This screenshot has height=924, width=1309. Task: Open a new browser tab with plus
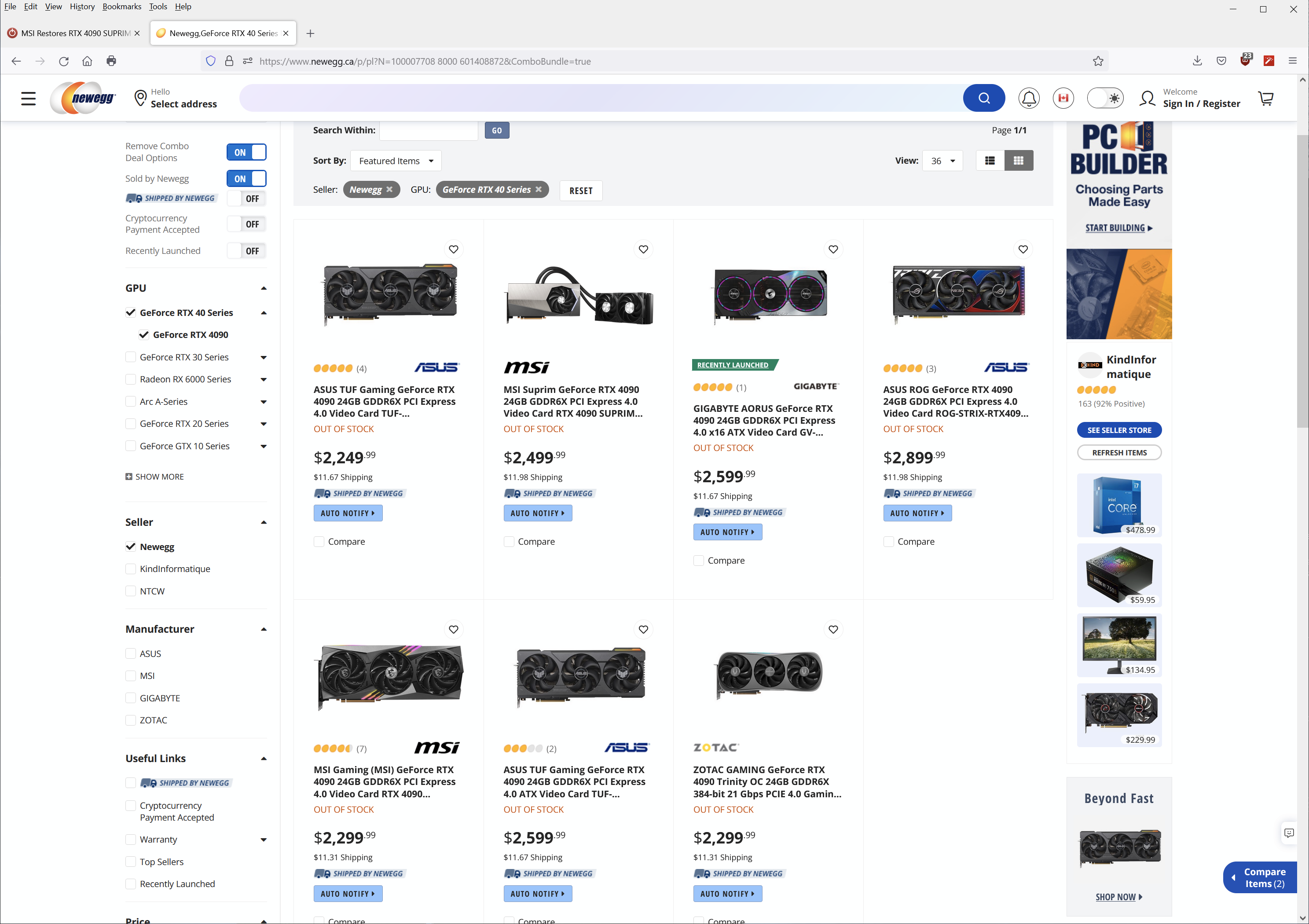pyautogui.click(x=310, y=33)
